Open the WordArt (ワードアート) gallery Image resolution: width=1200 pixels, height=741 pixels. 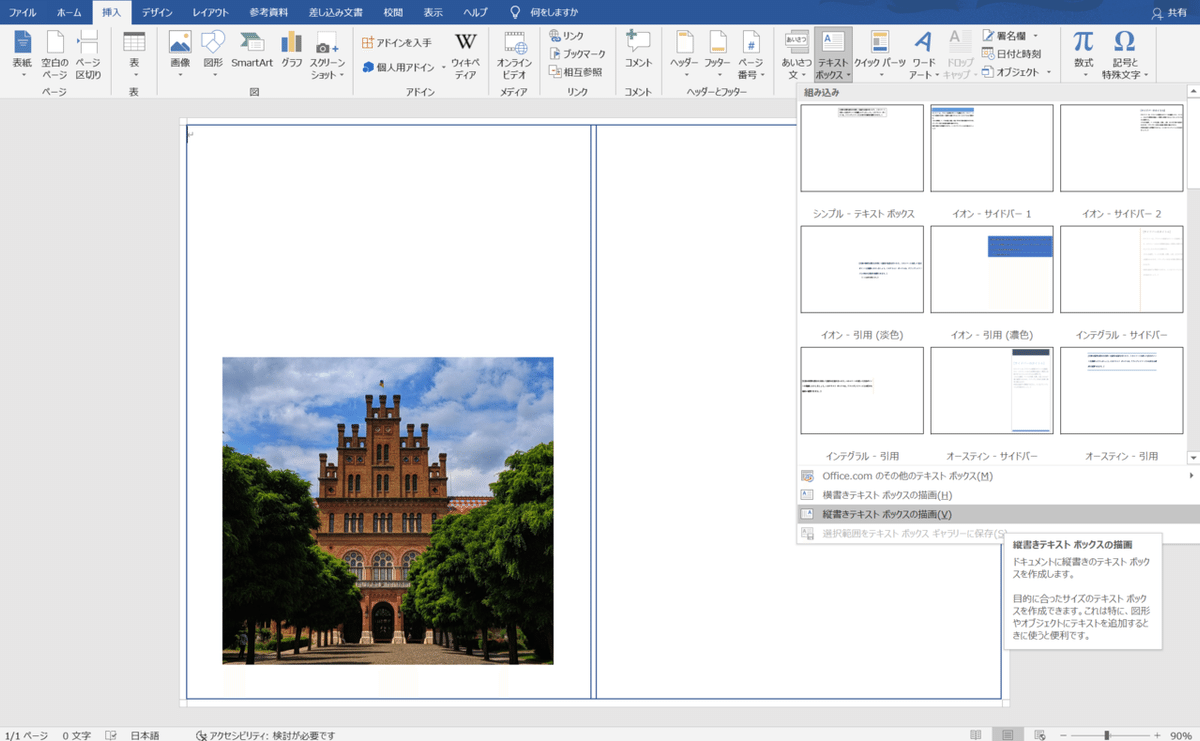point(924,55)
